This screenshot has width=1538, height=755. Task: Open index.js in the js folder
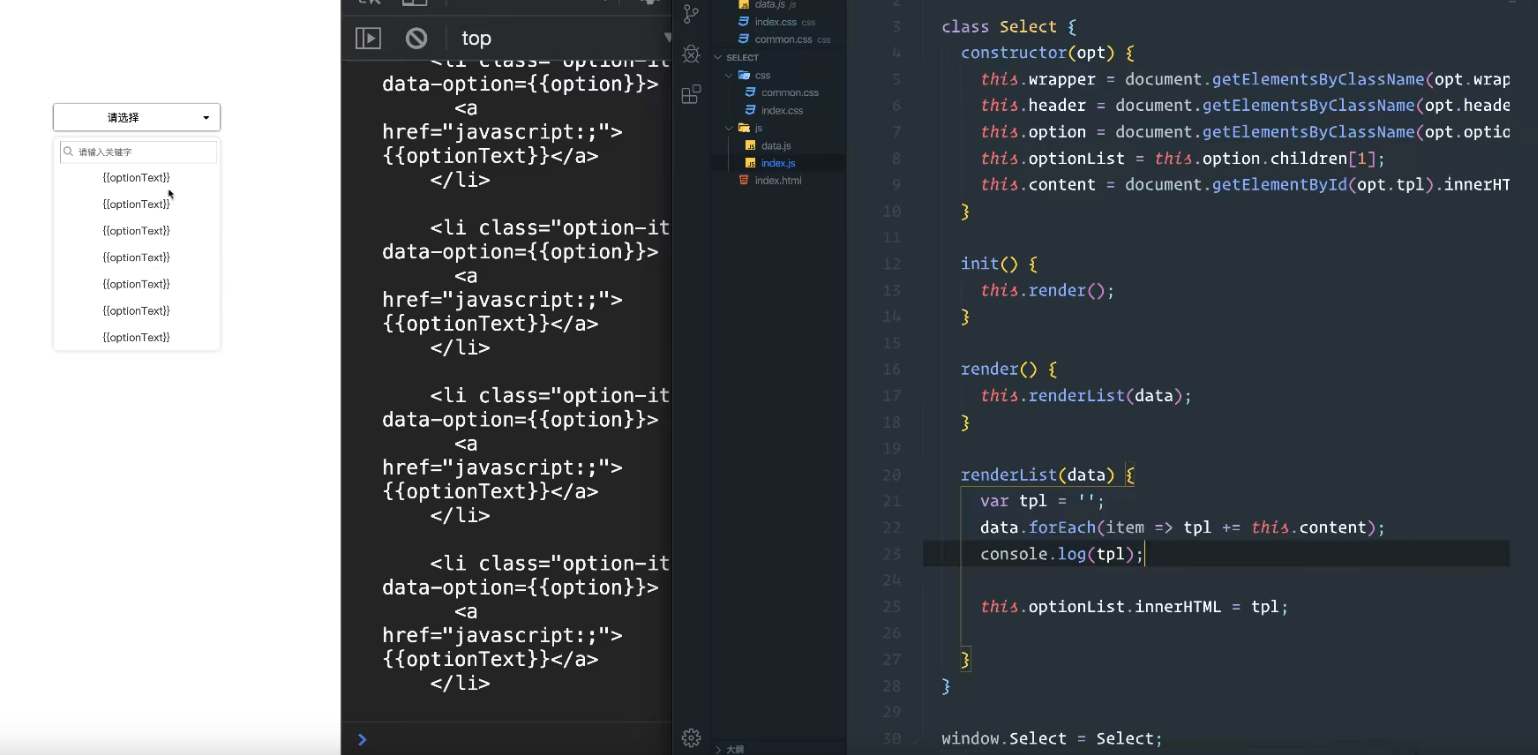tap(778, 163)
